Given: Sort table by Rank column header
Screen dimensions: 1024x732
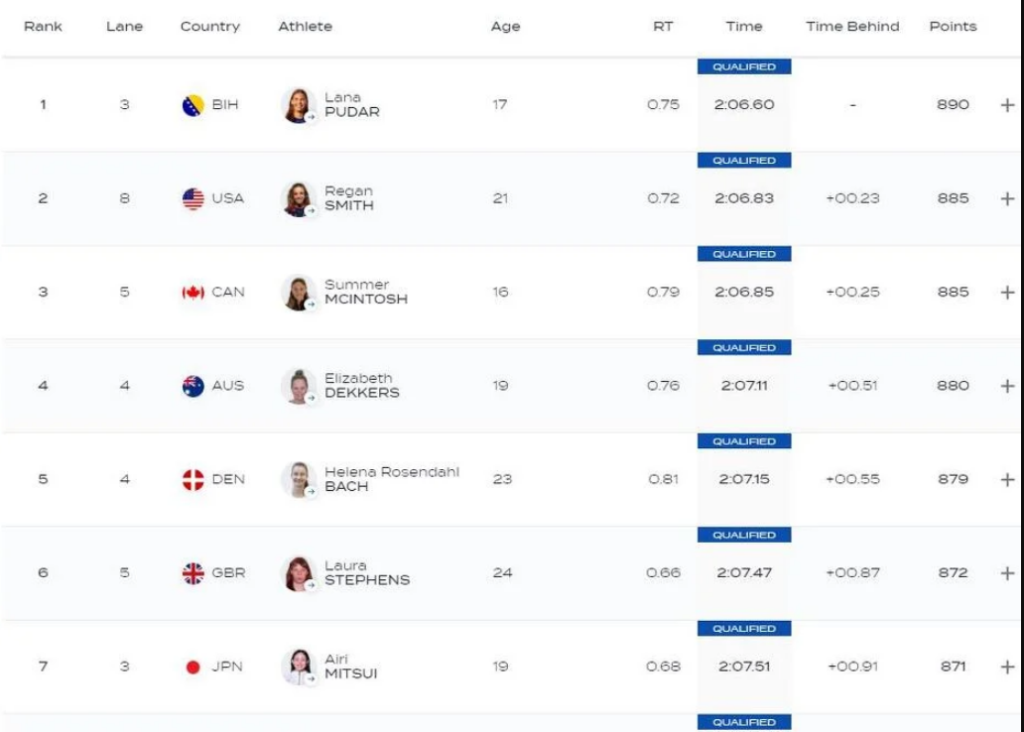Looking at the screenshot, I should pos(43,27).
